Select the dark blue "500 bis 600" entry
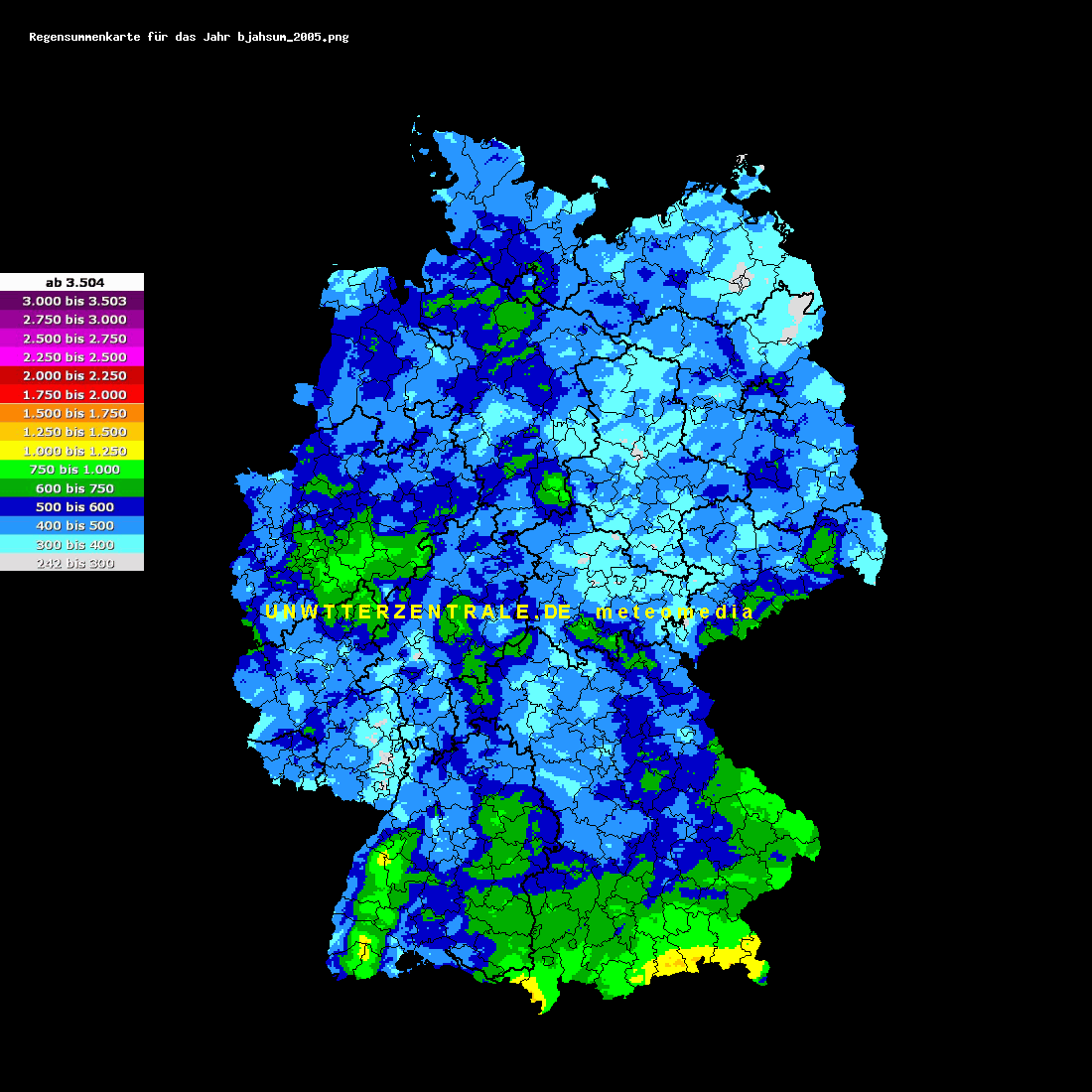This screenshot has width=1092, height=1092. (x=72, y=506)
